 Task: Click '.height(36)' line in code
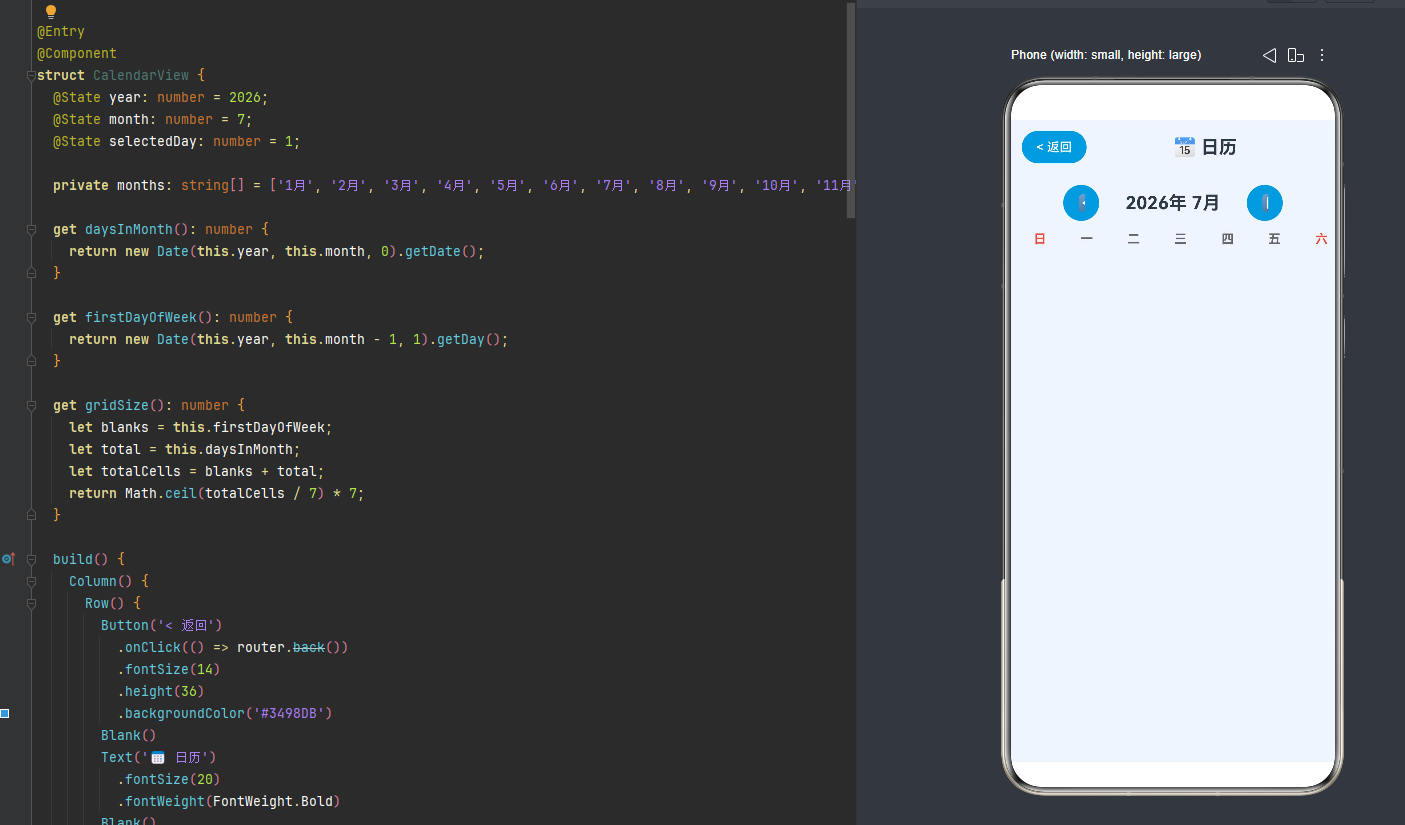click(161, 691)
